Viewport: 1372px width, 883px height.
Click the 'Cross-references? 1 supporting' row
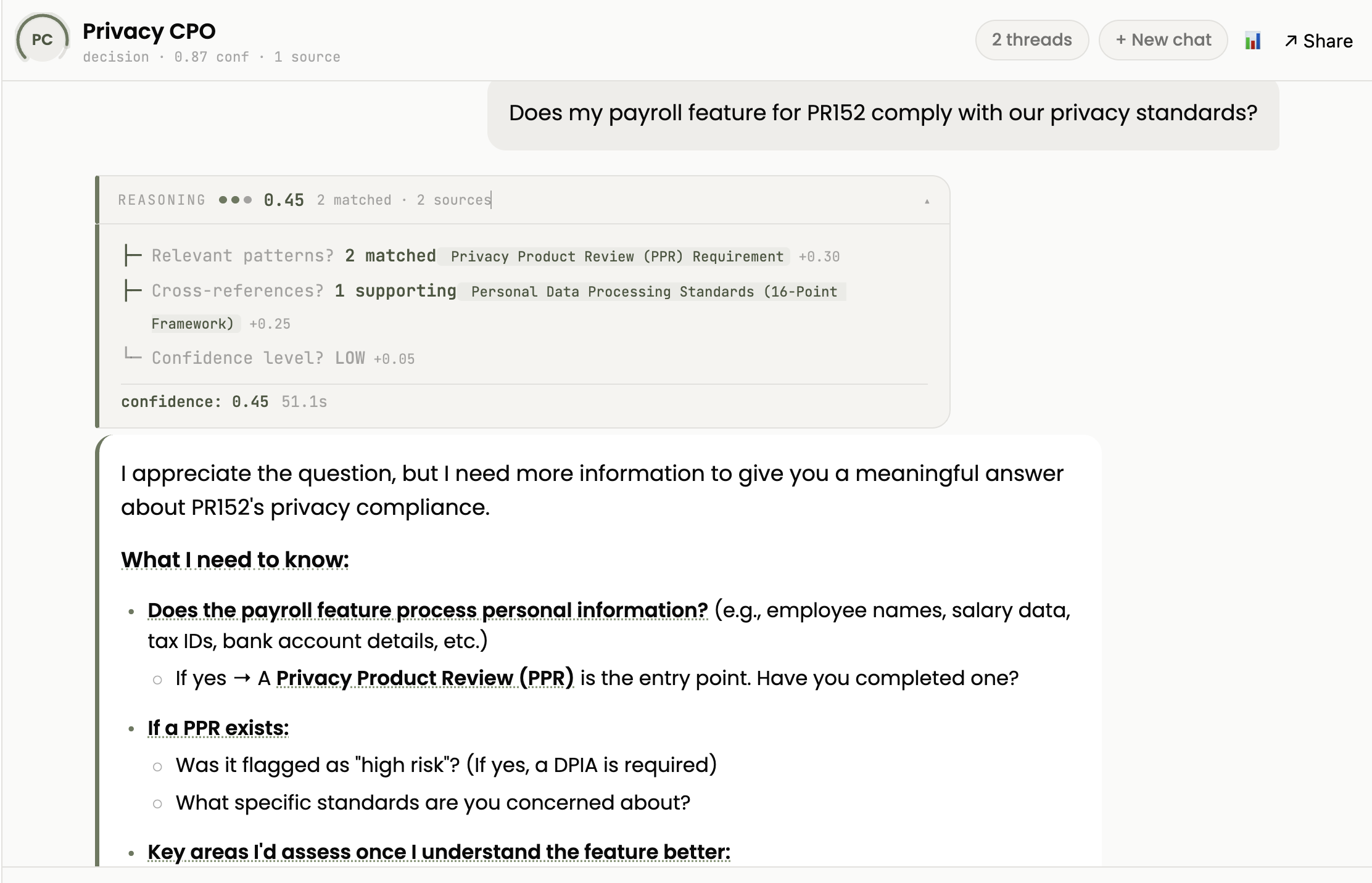485,307
